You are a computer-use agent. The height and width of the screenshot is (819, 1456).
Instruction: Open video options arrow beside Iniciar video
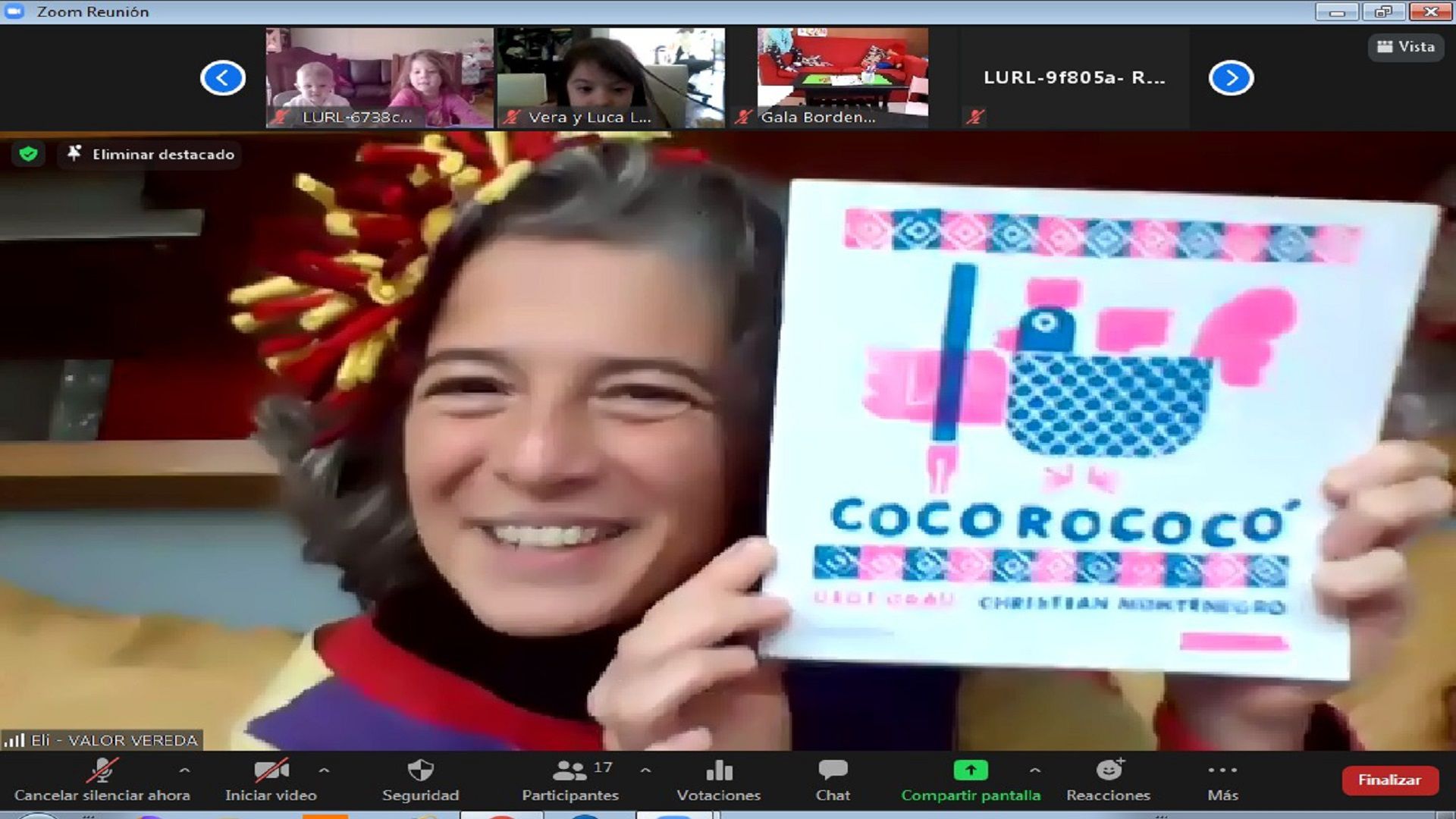coord(325,770)
